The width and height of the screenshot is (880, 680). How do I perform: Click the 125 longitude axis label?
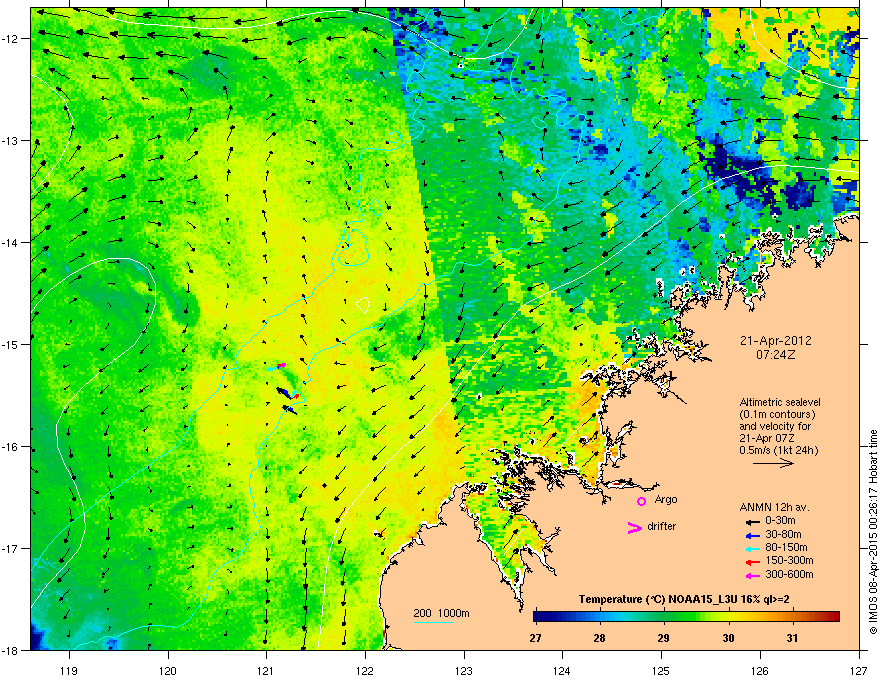coord(661,671)
